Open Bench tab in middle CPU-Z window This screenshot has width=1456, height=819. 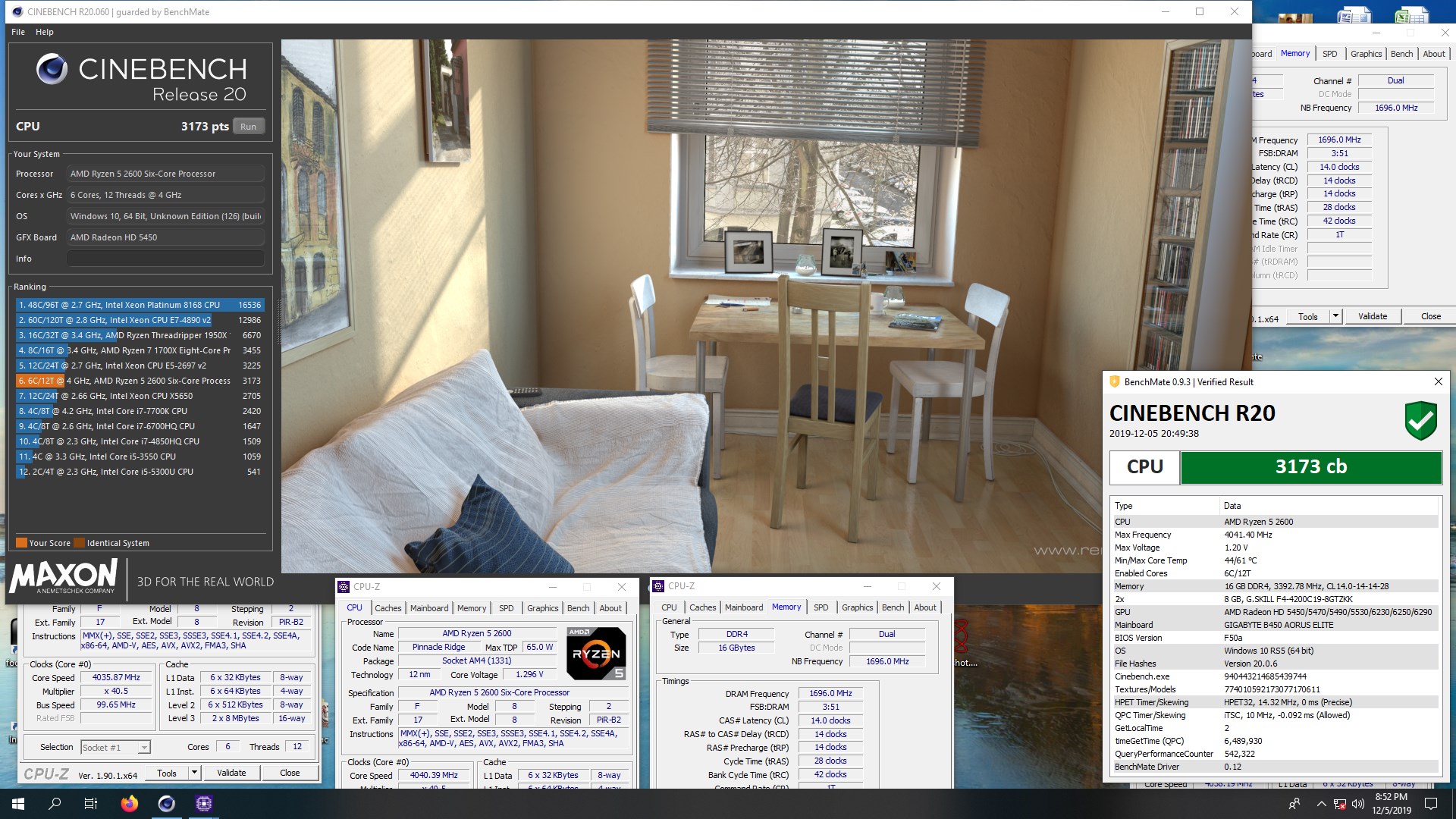click(578, 608)
